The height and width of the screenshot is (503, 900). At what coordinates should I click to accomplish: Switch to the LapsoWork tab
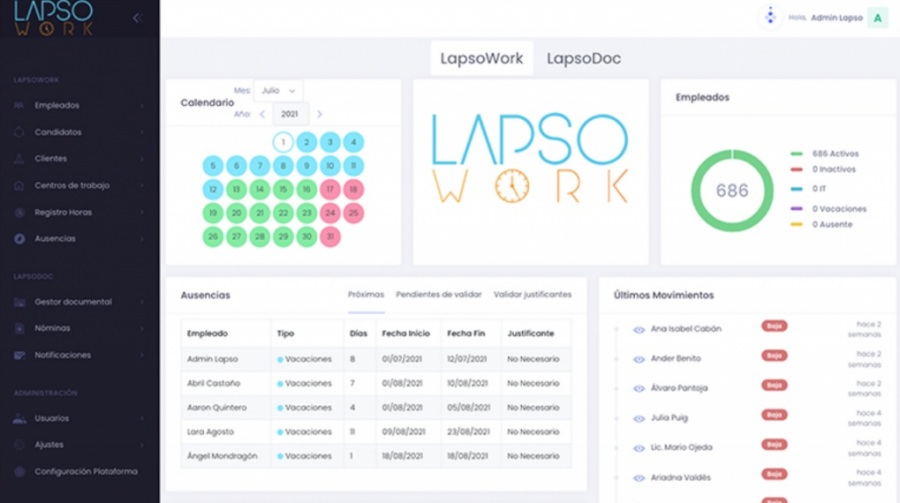[x=482, y=59]
